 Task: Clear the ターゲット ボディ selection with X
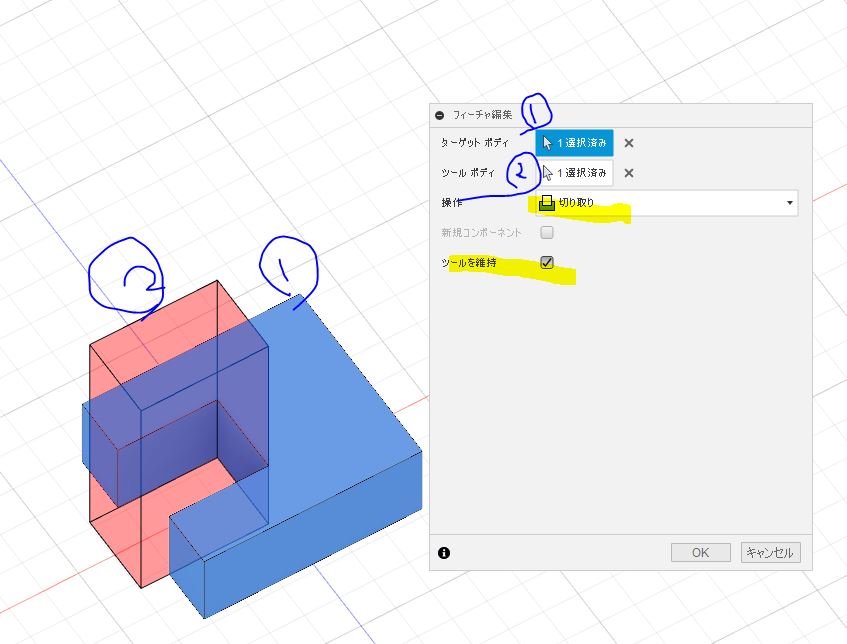click(x=629, y=143)
